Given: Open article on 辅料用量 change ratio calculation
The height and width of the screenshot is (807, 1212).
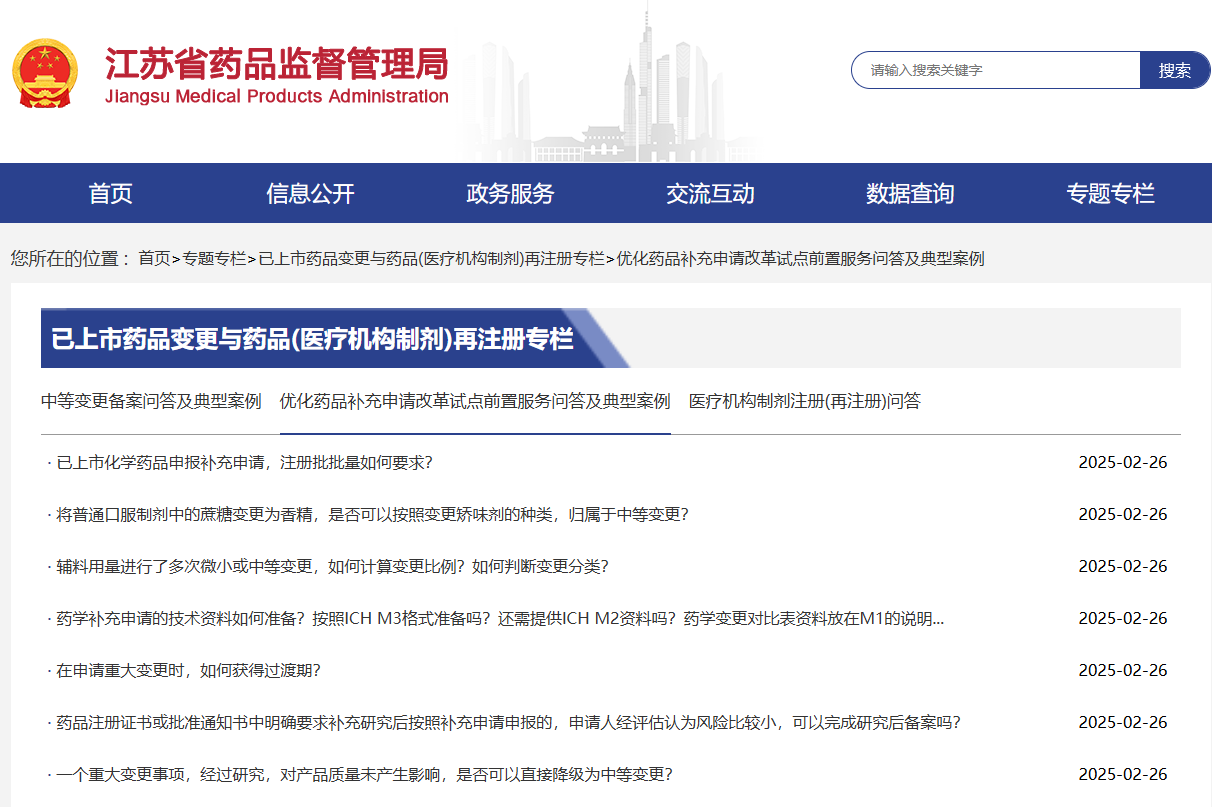Looking at the screenshot, I should coord(332,566).
